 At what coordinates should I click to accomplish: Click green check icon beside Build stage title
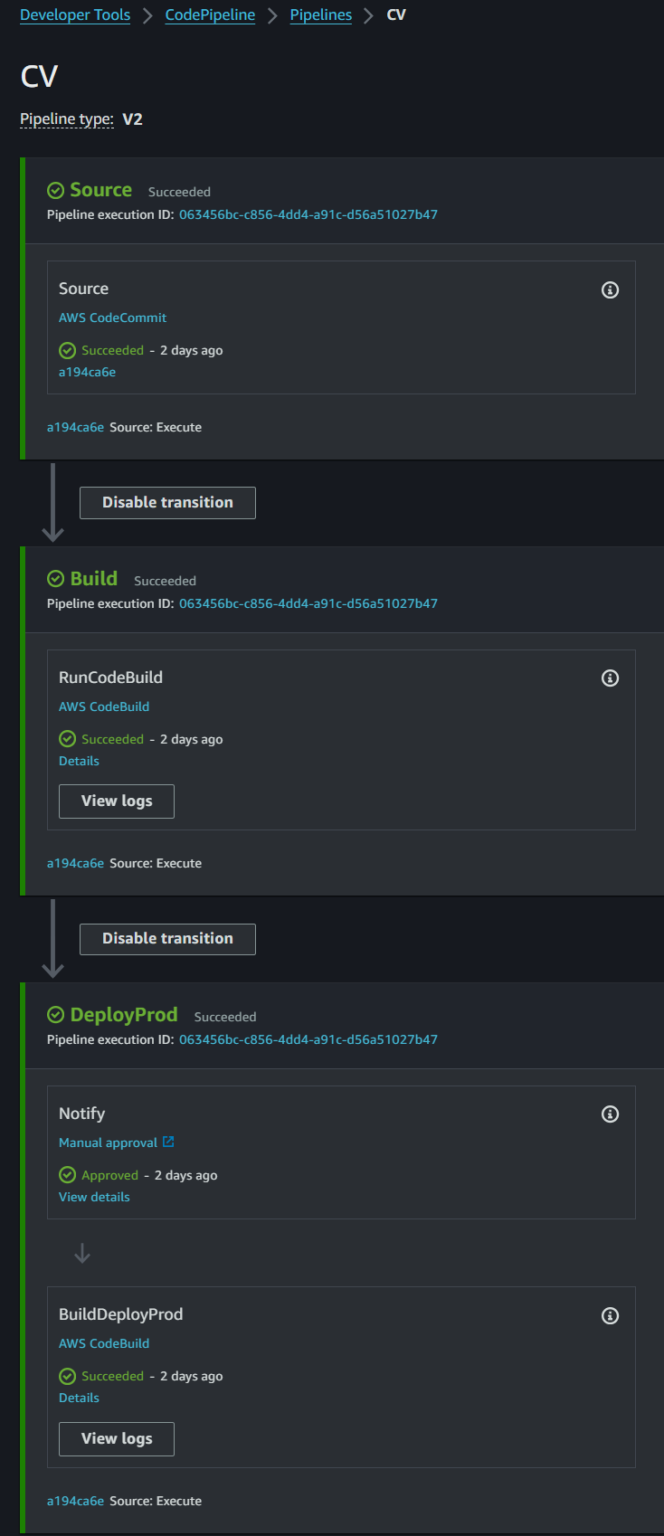click(x=56, y=579)
